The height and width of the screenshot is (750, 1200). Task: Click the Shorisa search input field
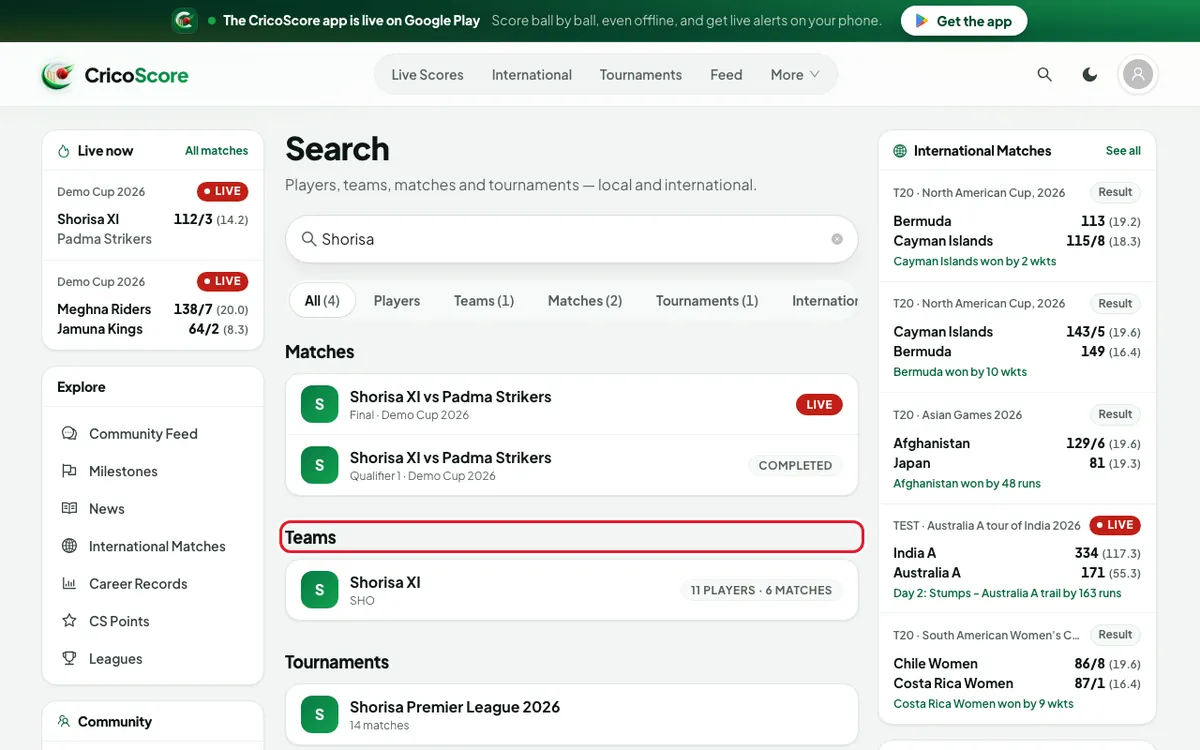[572, 239]
